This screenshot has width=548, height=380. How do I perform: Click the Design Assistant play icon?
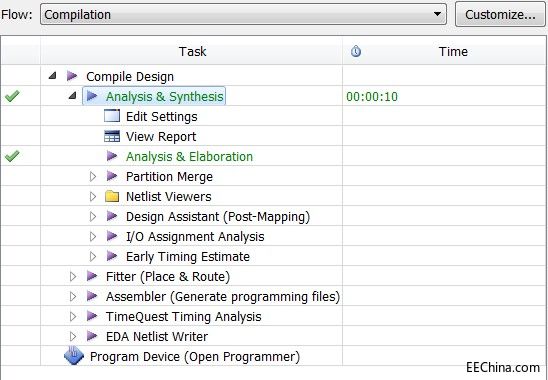point(112,216)
